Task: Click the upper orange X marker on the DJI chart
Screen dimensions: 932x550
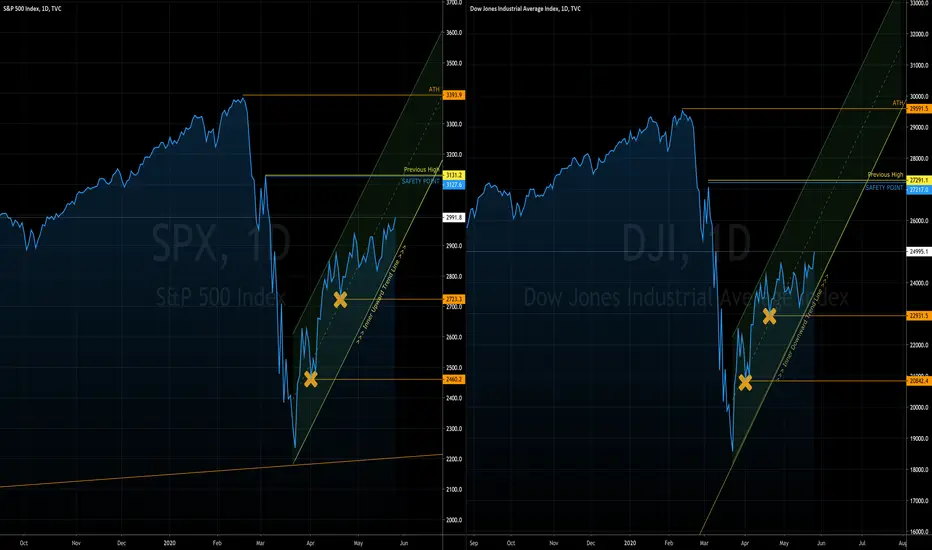Action: (x=769, y=316)
